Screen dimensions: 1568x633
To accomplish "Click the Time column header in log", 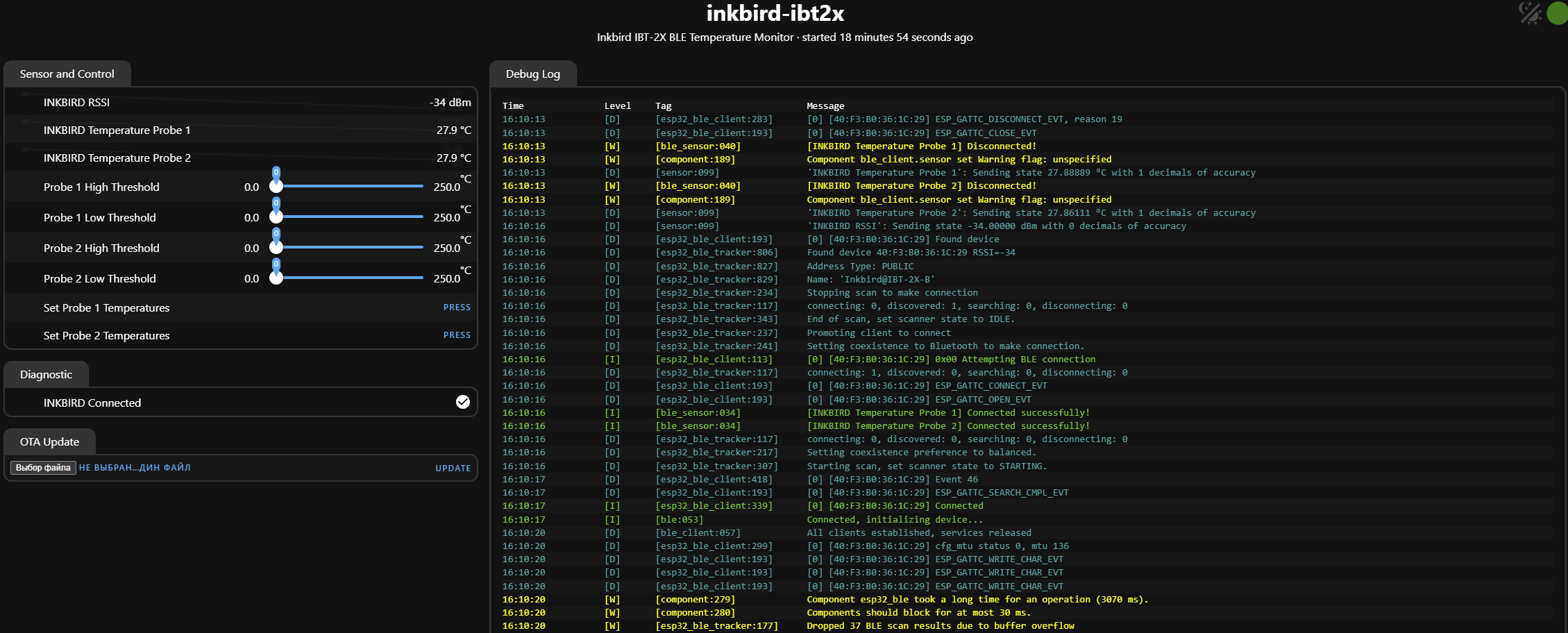I will tap(513, 105).
